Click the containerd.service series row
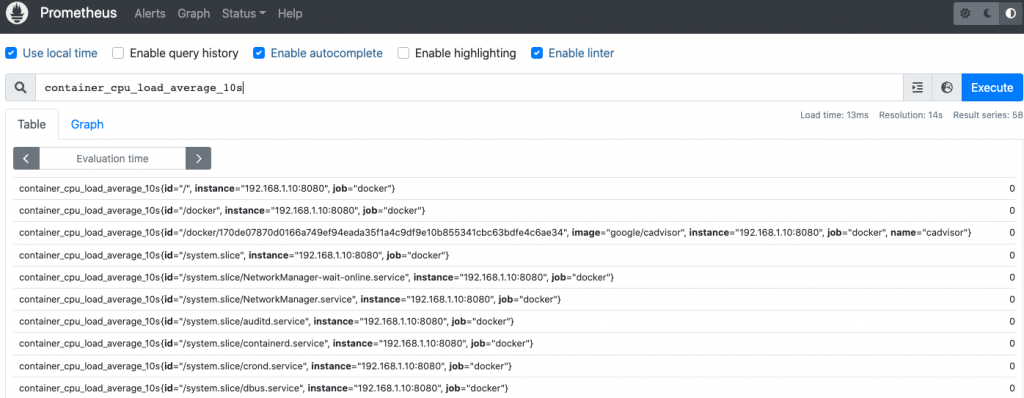The height and width of the screenshot is (398, 1024). [x=515, y=343]
